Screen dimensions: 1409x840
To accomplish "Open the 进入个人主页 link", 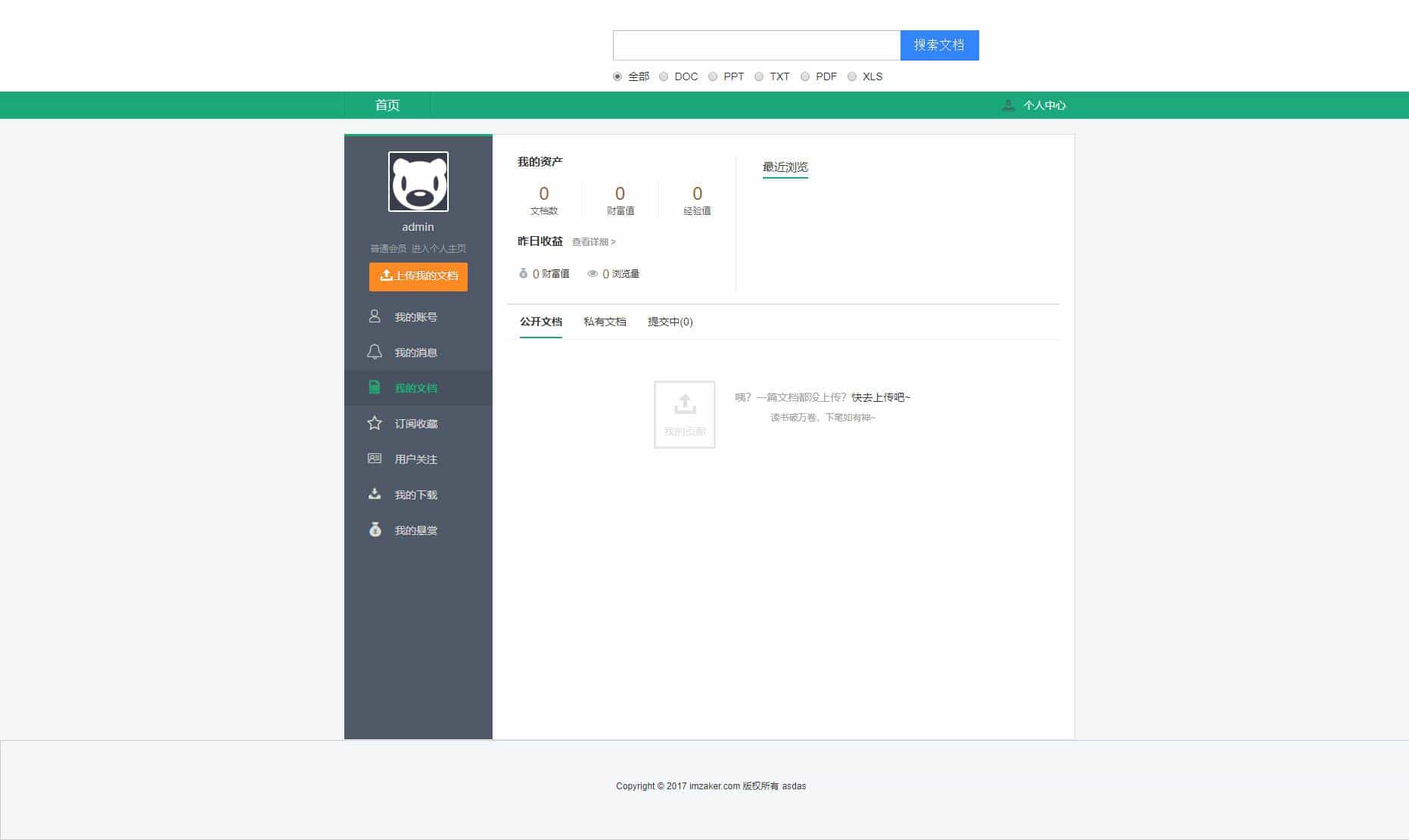I will pos(439,248).
